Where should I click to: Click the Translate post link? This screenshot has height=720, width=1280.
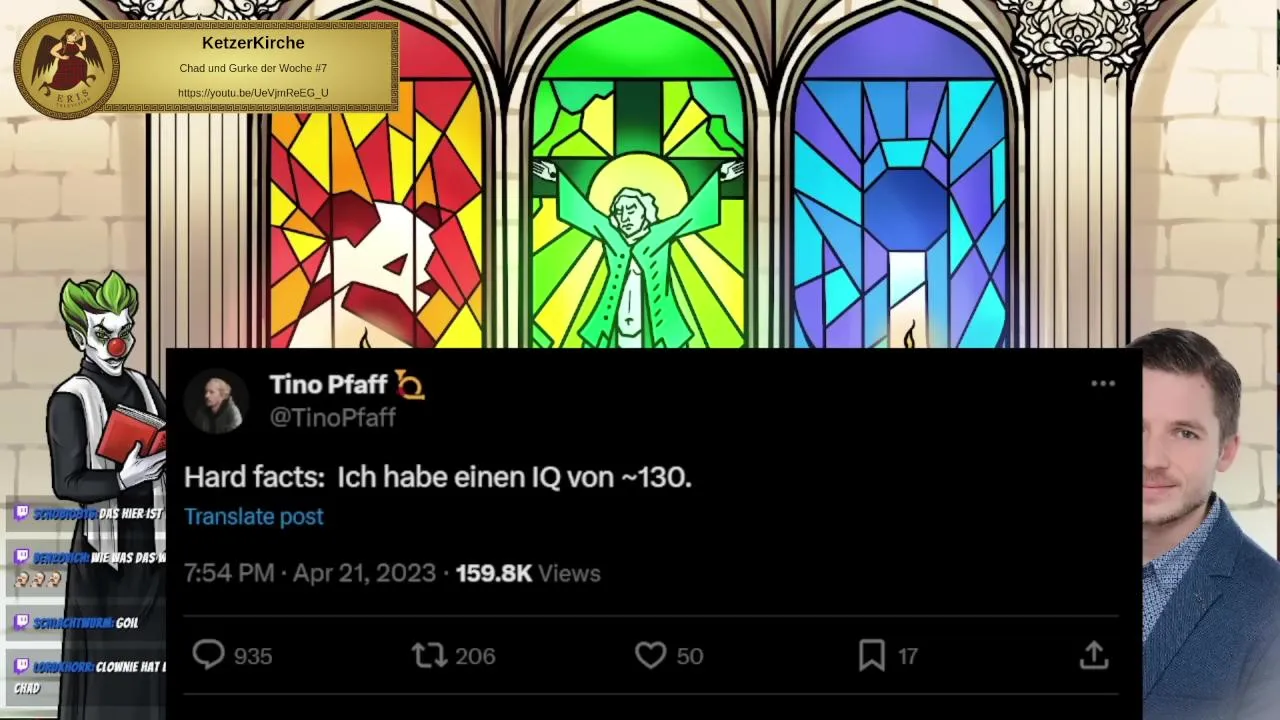[x=253, y=516]
